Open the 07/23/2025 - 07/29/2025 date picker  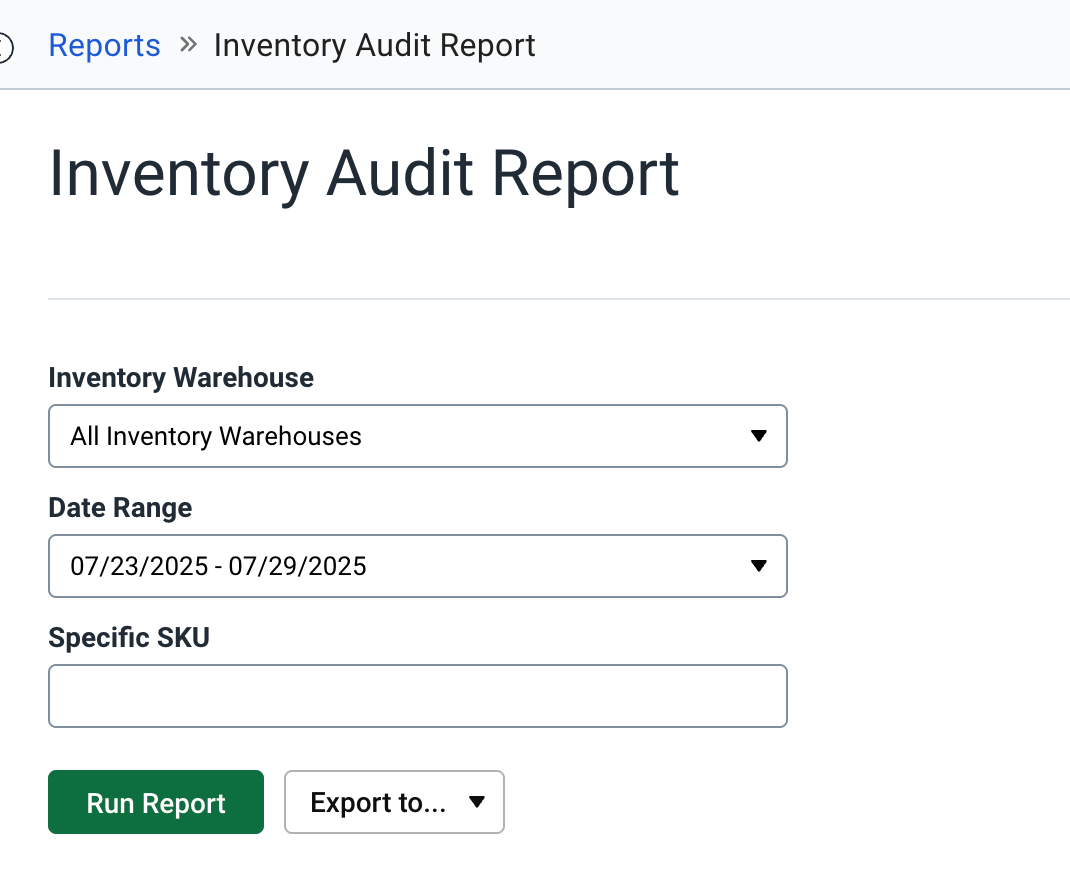pos(417,566)
